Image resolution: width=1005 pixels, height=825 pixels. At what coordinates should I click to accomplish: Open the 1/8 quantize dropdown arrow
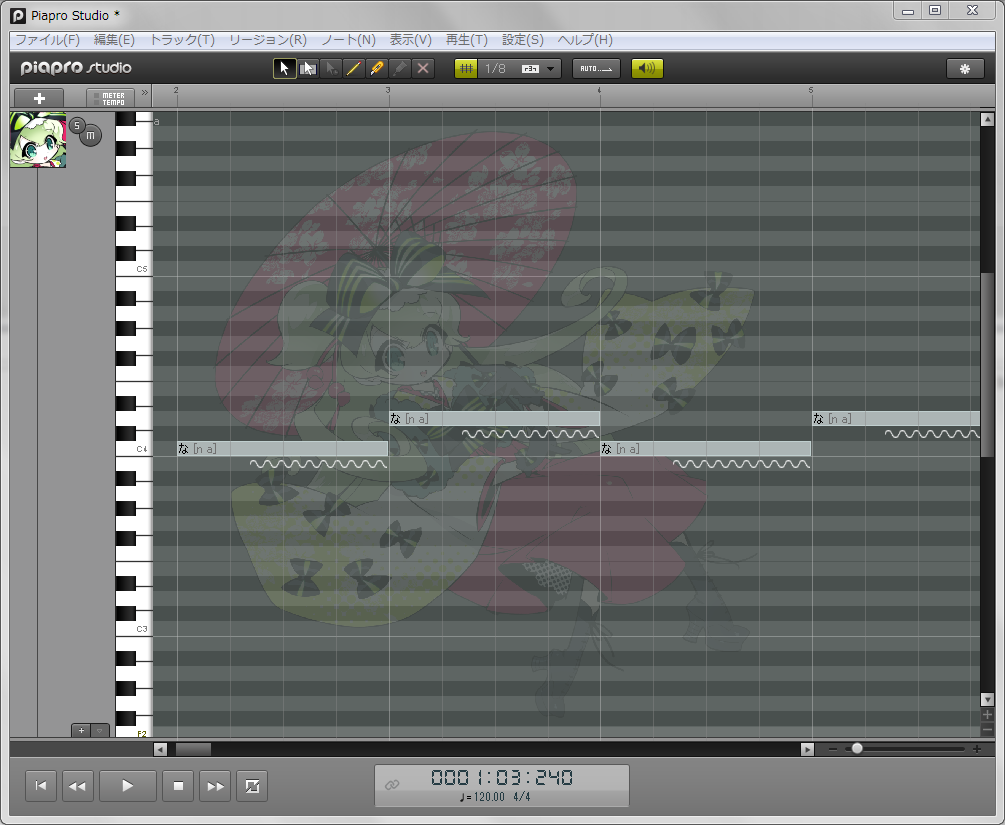(551, 69)
